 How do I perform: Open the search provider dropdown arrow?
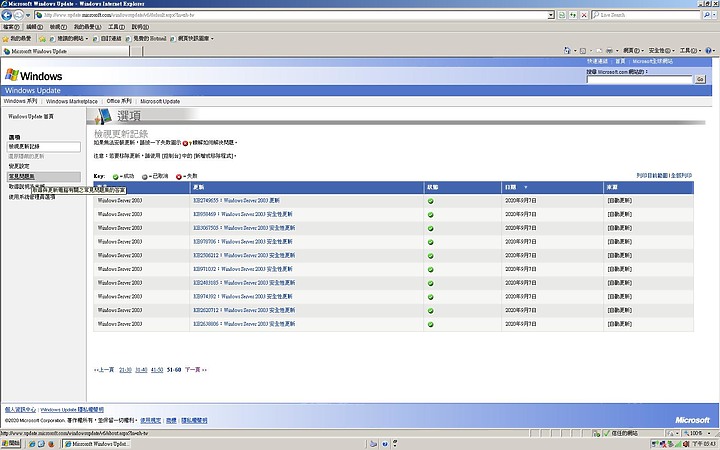tap(714, 15)
